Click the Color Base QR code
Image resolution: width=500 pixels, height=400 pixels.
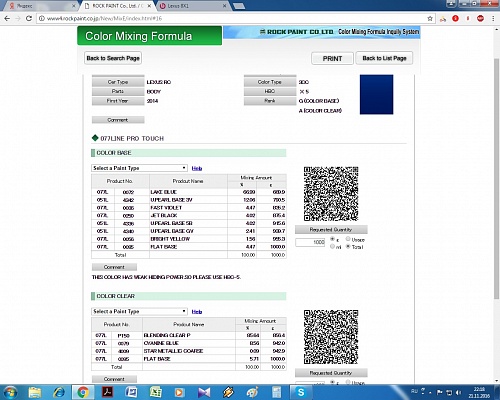pos(331,194)
